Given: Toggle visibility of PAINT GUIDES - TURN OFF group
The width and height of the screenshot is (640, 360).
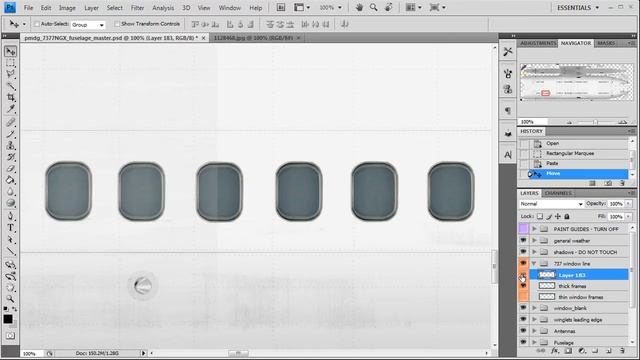Looking at the screenshot, I should [523, 229].
